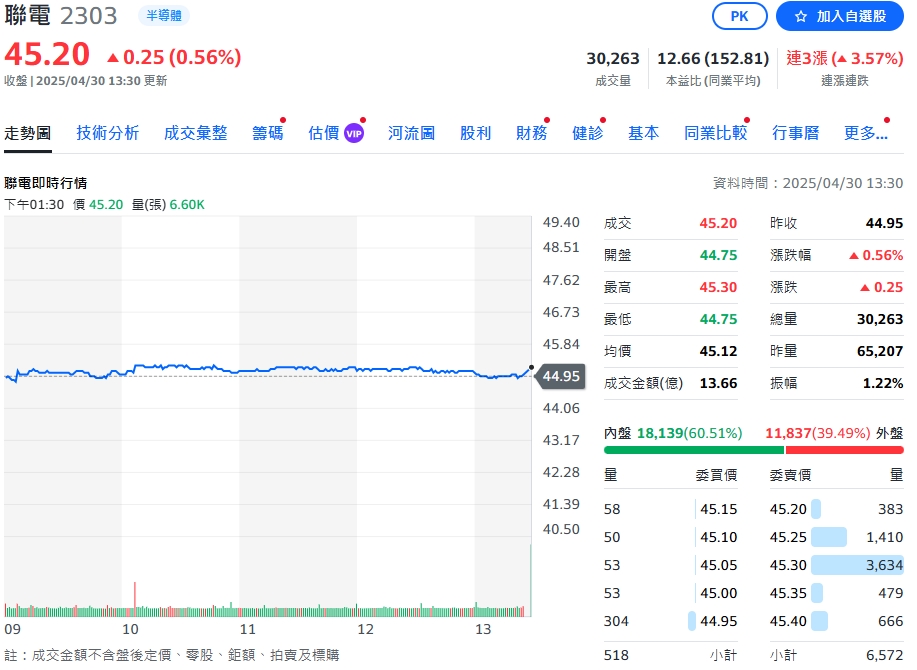Switch to the 技術分析 tab

click(107, 132)
